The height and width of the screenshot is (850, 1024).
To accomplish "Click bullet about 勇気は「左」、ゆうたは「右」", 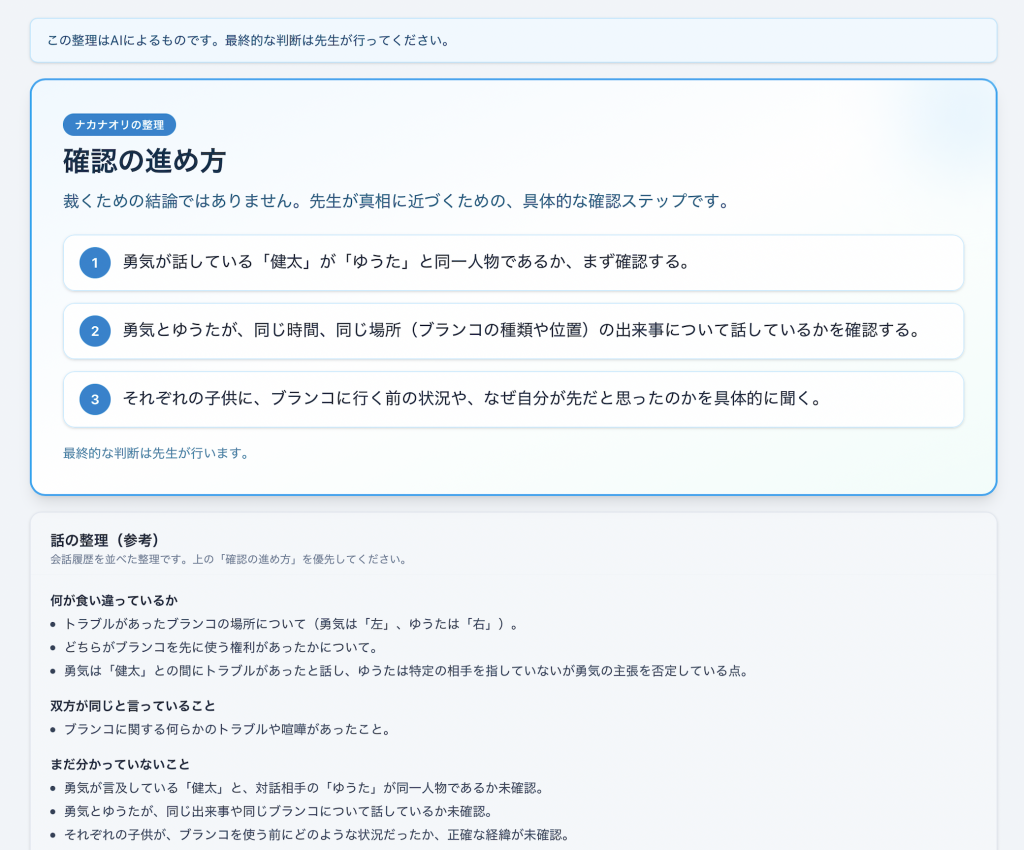I will point(291,624).
